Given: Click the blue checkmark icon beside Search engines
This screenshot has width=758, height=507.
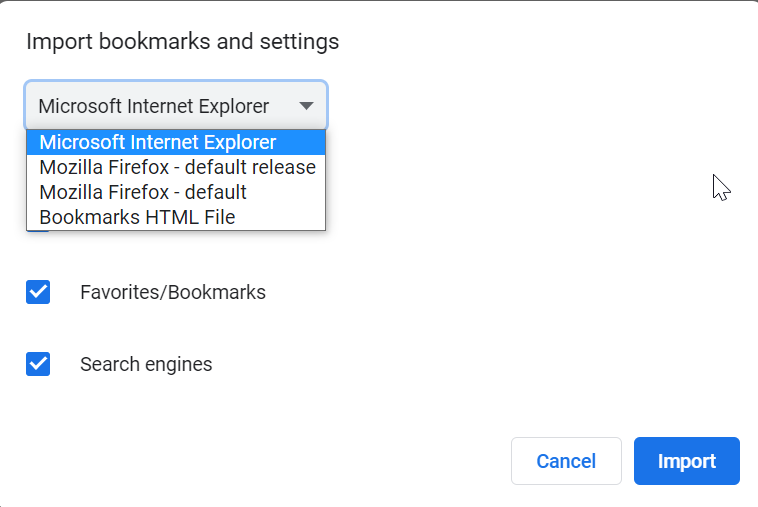Looking at the screenshot, I should pos(38,364).
